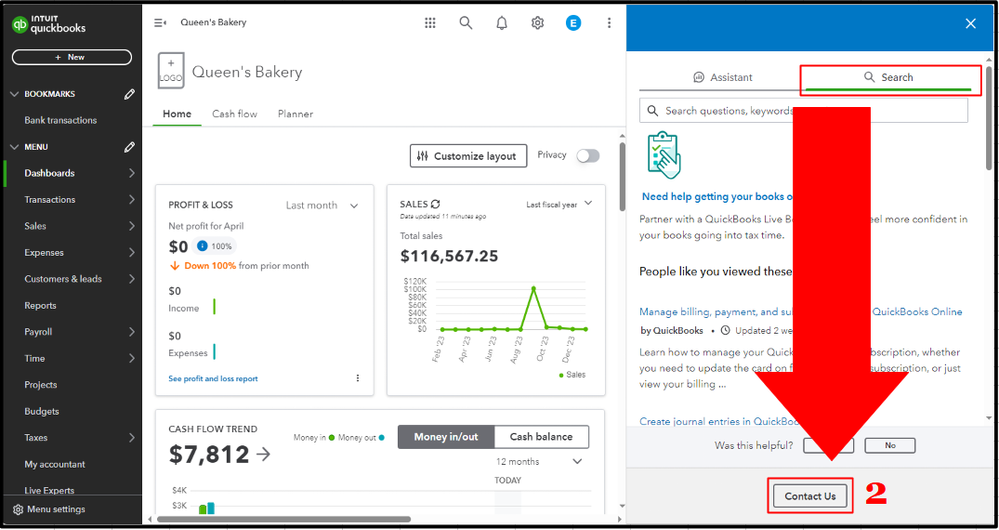999x530 pixels.
Task: Open Live Experts in the sidebar
Action: (x=49, y=491)
